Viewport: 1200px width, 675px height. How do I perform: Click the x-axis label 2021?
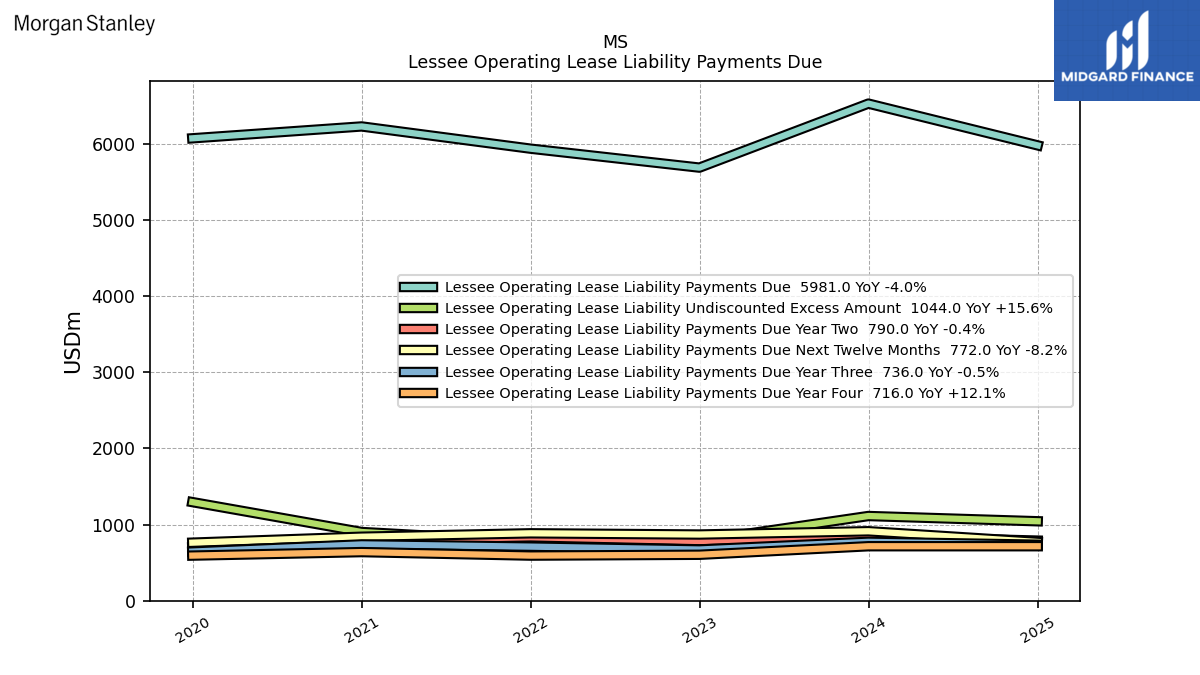[x=361, y=629]
